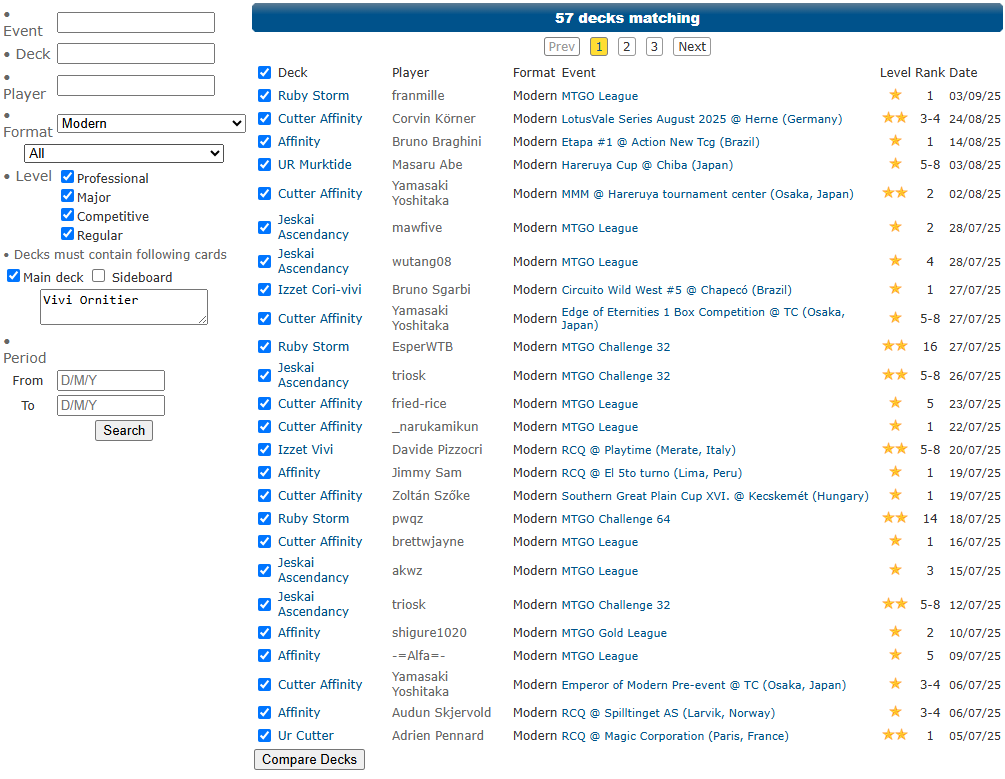1005x779 pixels.
Task: Click the Event input field
Action: coord(136,22)
